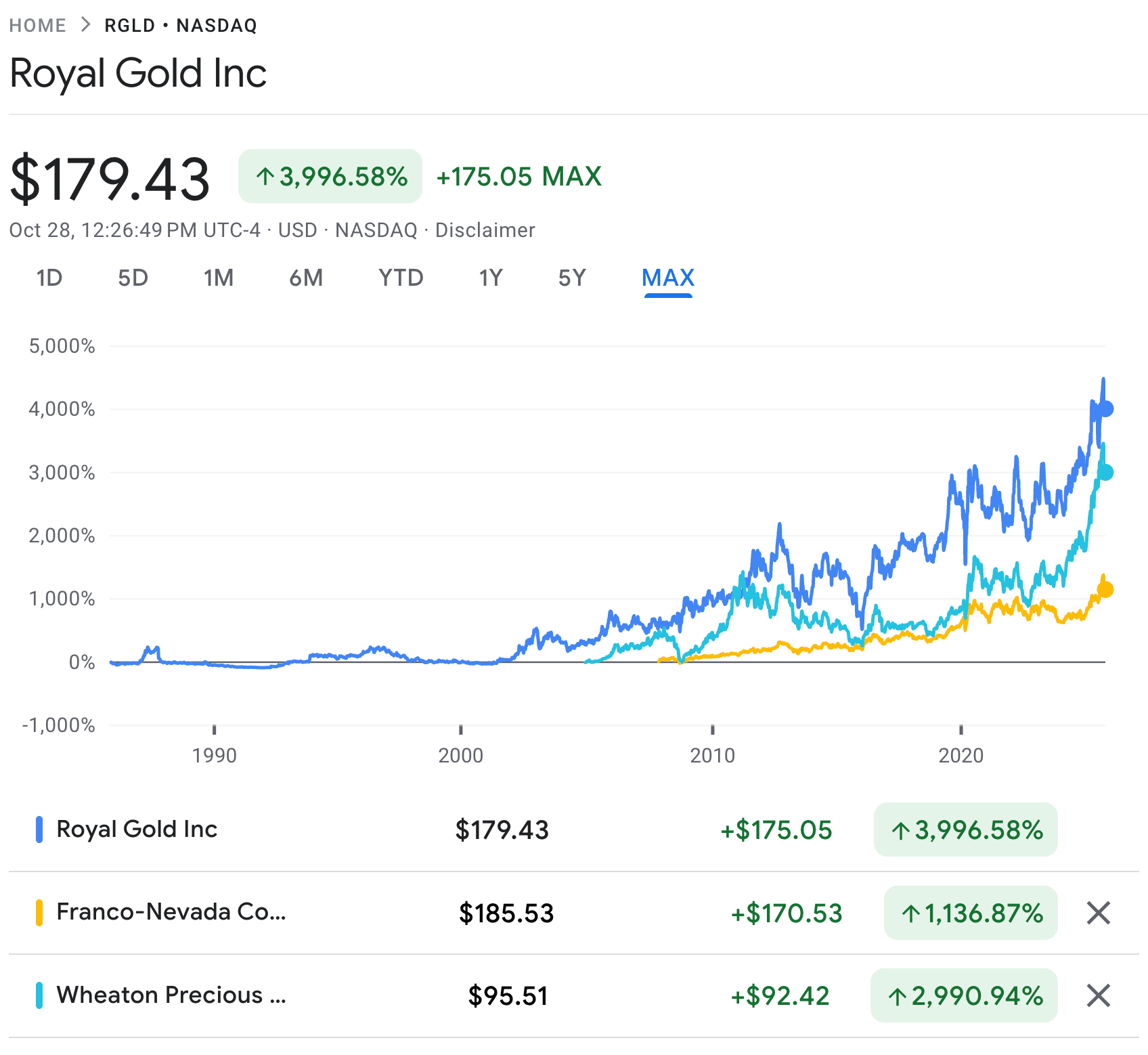Click the teal Wheaton chart endpoint dot
The width and height of the screenshot is (1148, 1055).
[1105, 473]
